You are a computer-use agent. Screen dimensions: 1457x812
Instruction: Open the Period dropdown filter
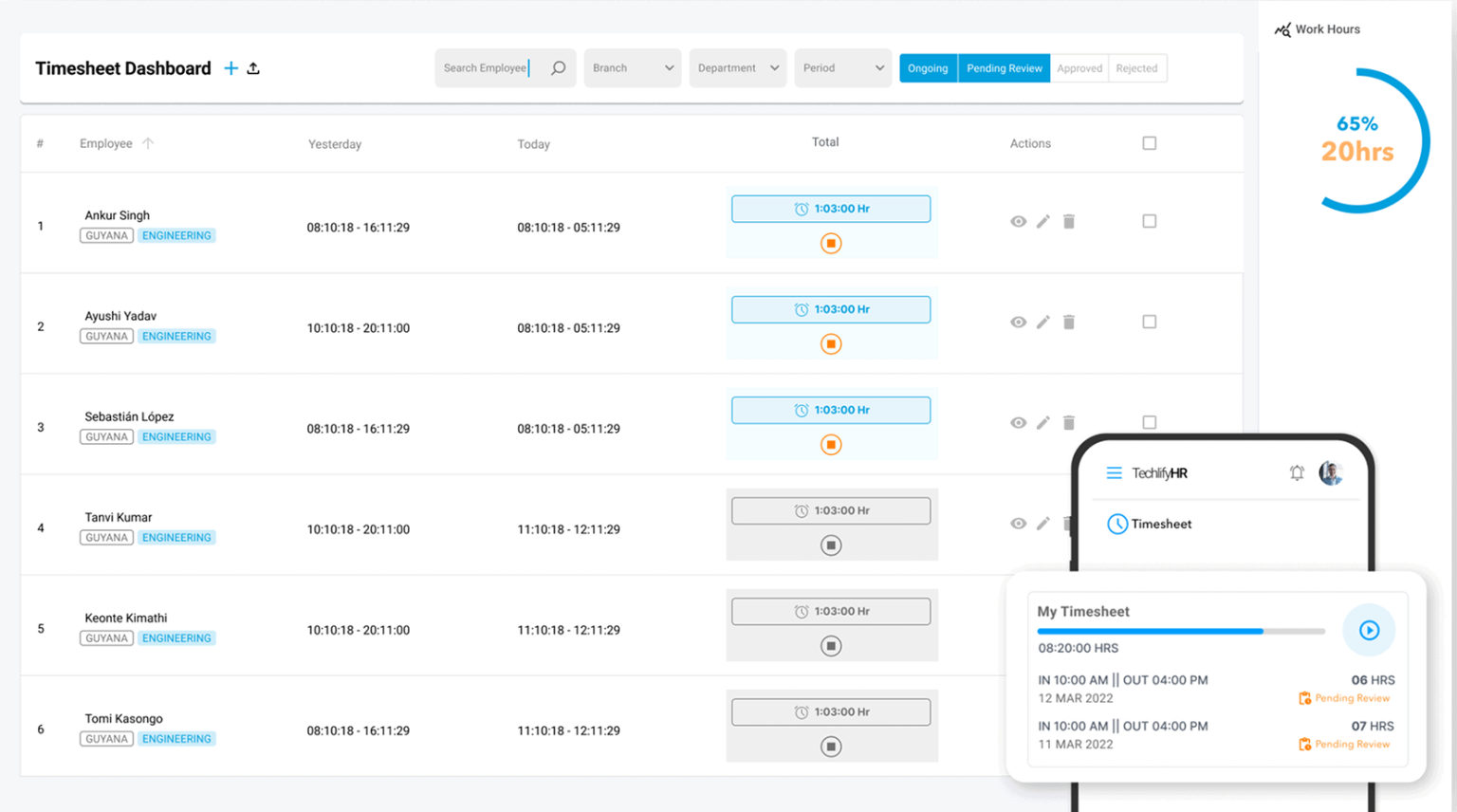click(x=843, y=68)
